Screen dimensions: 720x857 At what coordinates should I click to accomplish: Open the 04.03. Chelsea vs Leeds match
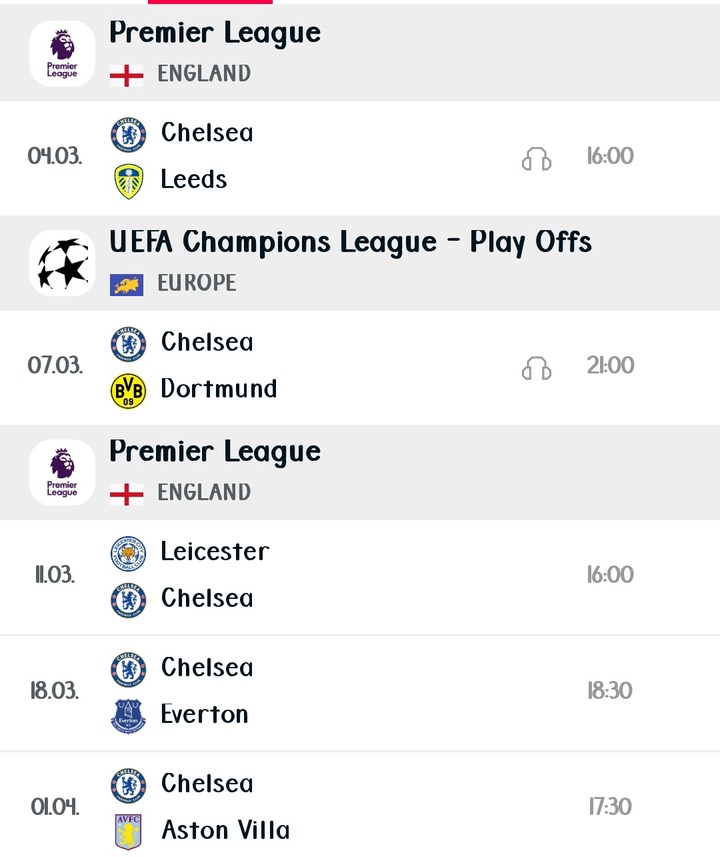[x=360, y=158]
